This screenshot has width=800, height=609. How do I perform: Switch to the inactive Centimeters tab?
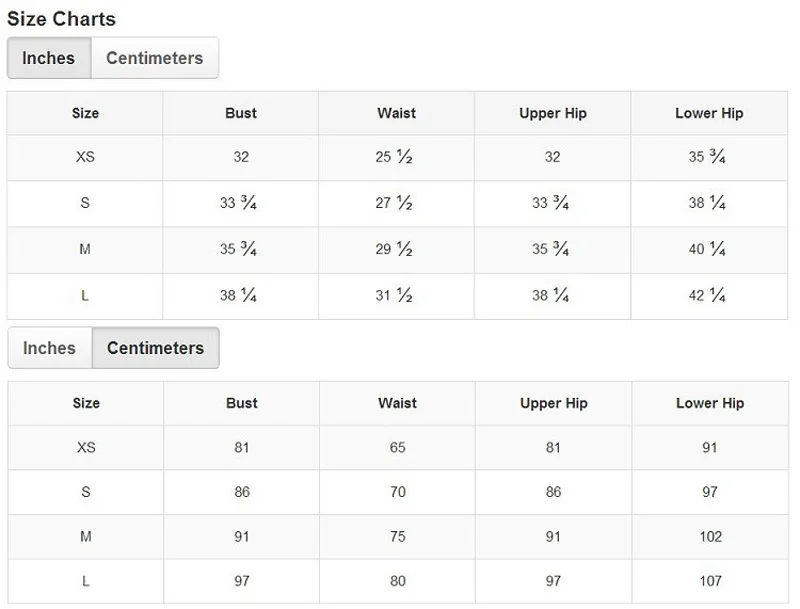pos(154,58)
